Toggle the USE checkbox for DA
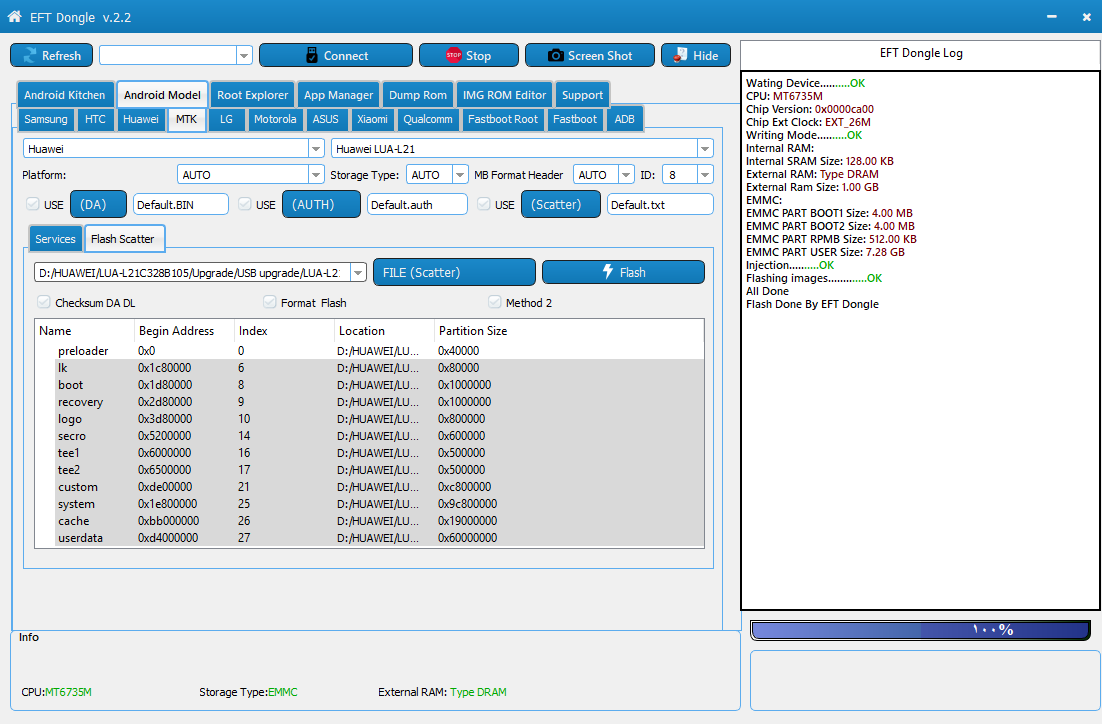1102x724 pixels. [32, 204]
